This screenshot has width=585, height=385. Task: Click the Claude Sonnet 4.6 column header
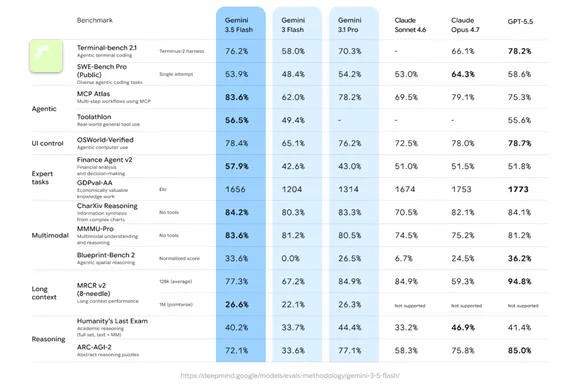pos(410,25)
